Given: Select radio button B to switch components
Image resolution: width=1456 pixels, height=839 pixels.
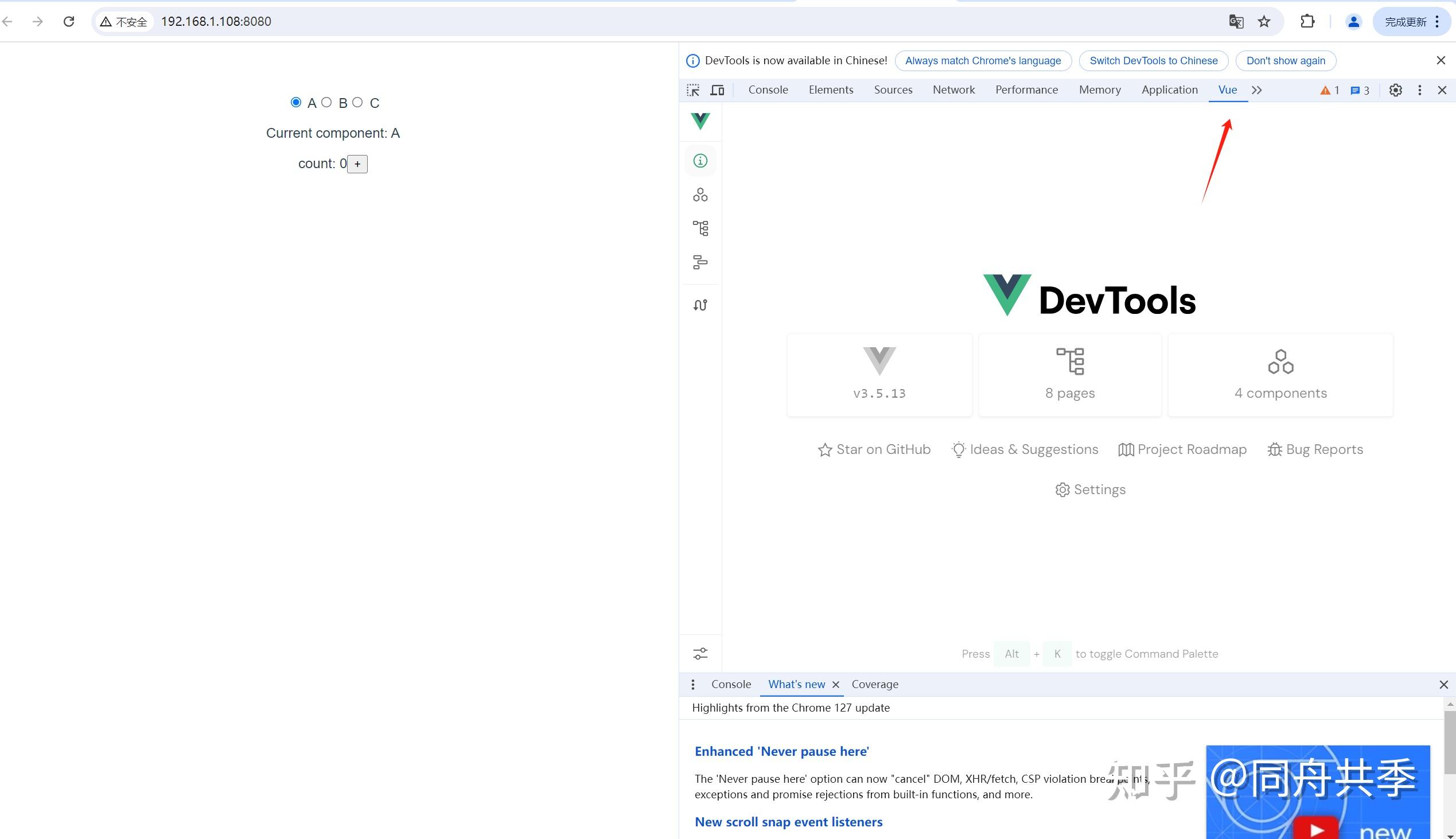Looking at the screenshot, I should [326, 102].
